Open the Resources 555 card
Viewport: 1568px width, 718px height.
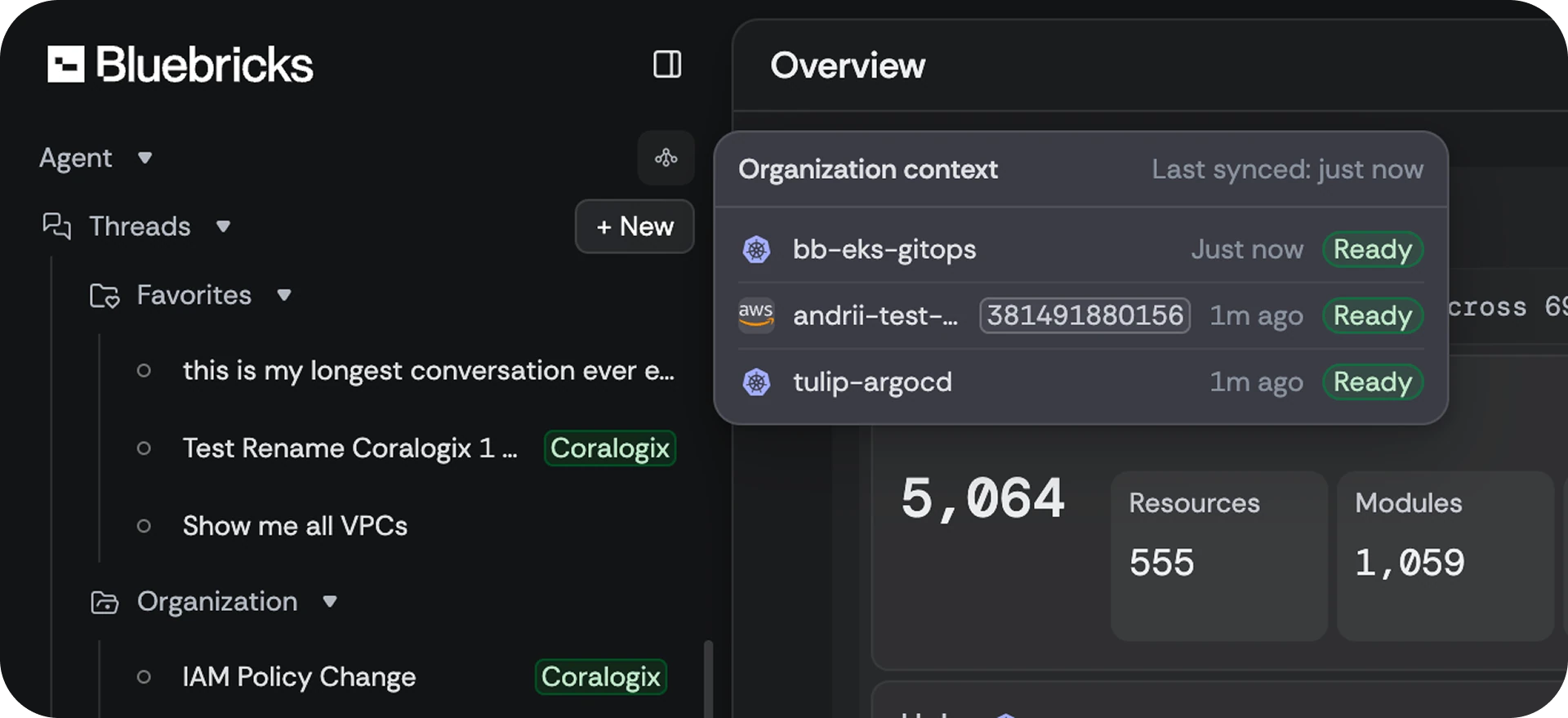point(1218,555)
